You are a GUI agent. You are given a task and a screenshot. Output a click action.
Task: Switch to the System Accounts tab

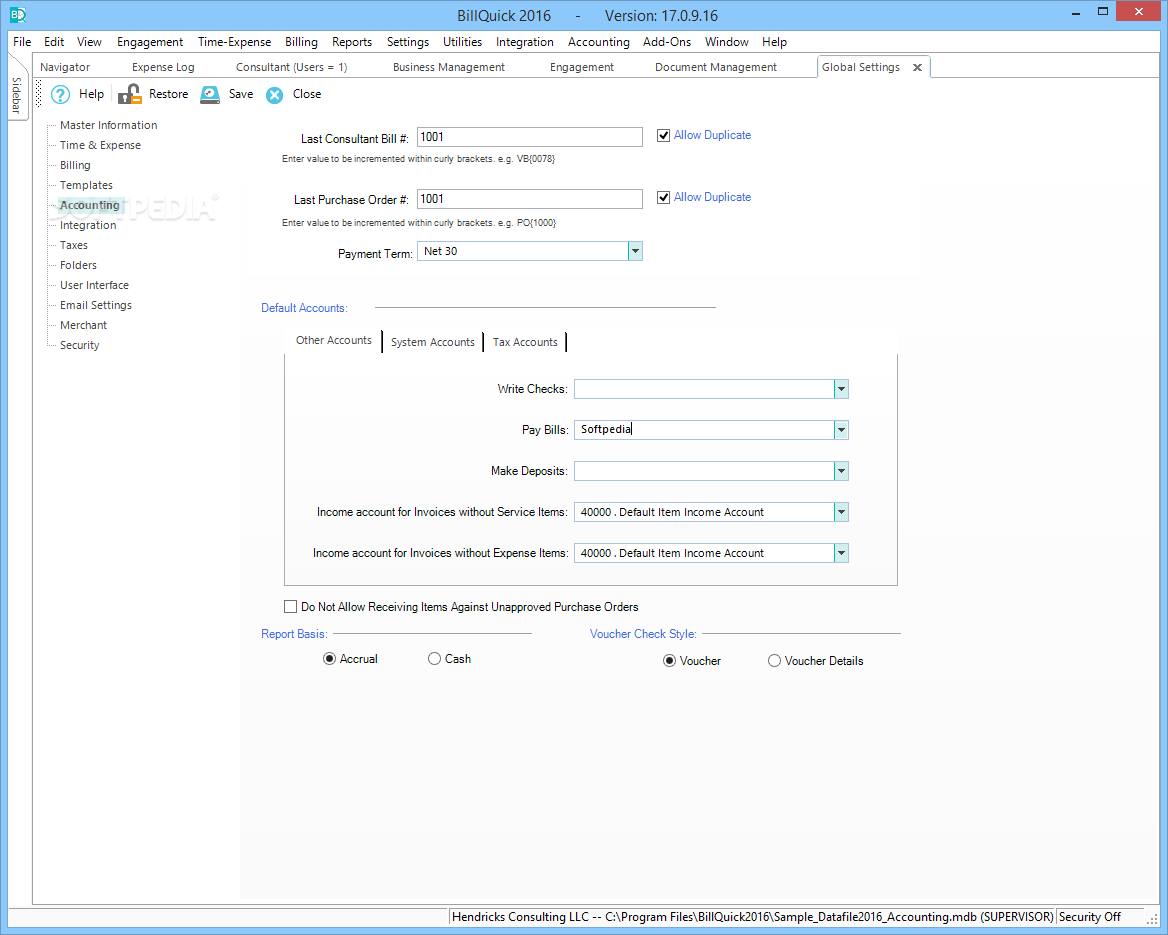click(x=432, y=342)
